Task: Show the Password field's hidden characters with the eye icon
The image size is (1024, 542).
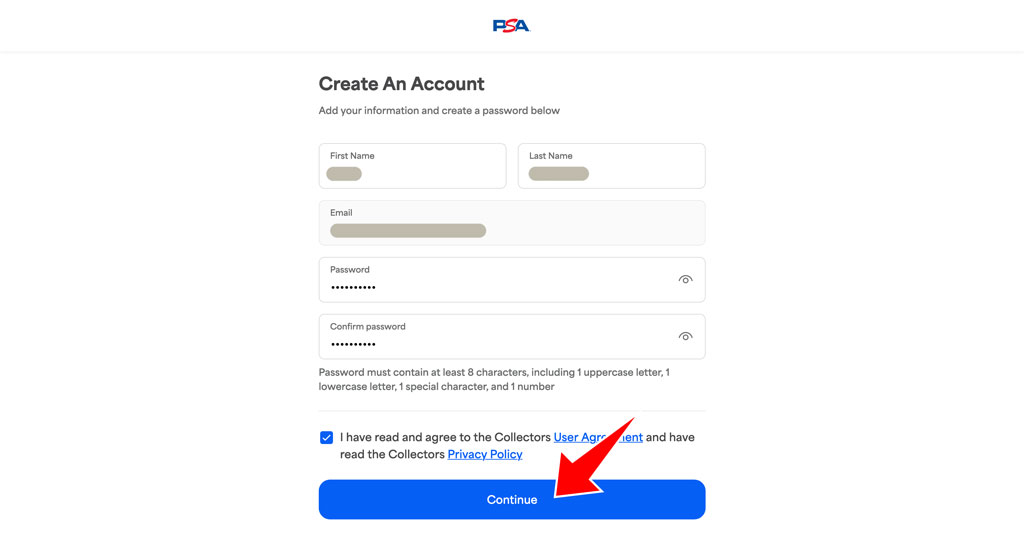Action: (x=685, y=279)
